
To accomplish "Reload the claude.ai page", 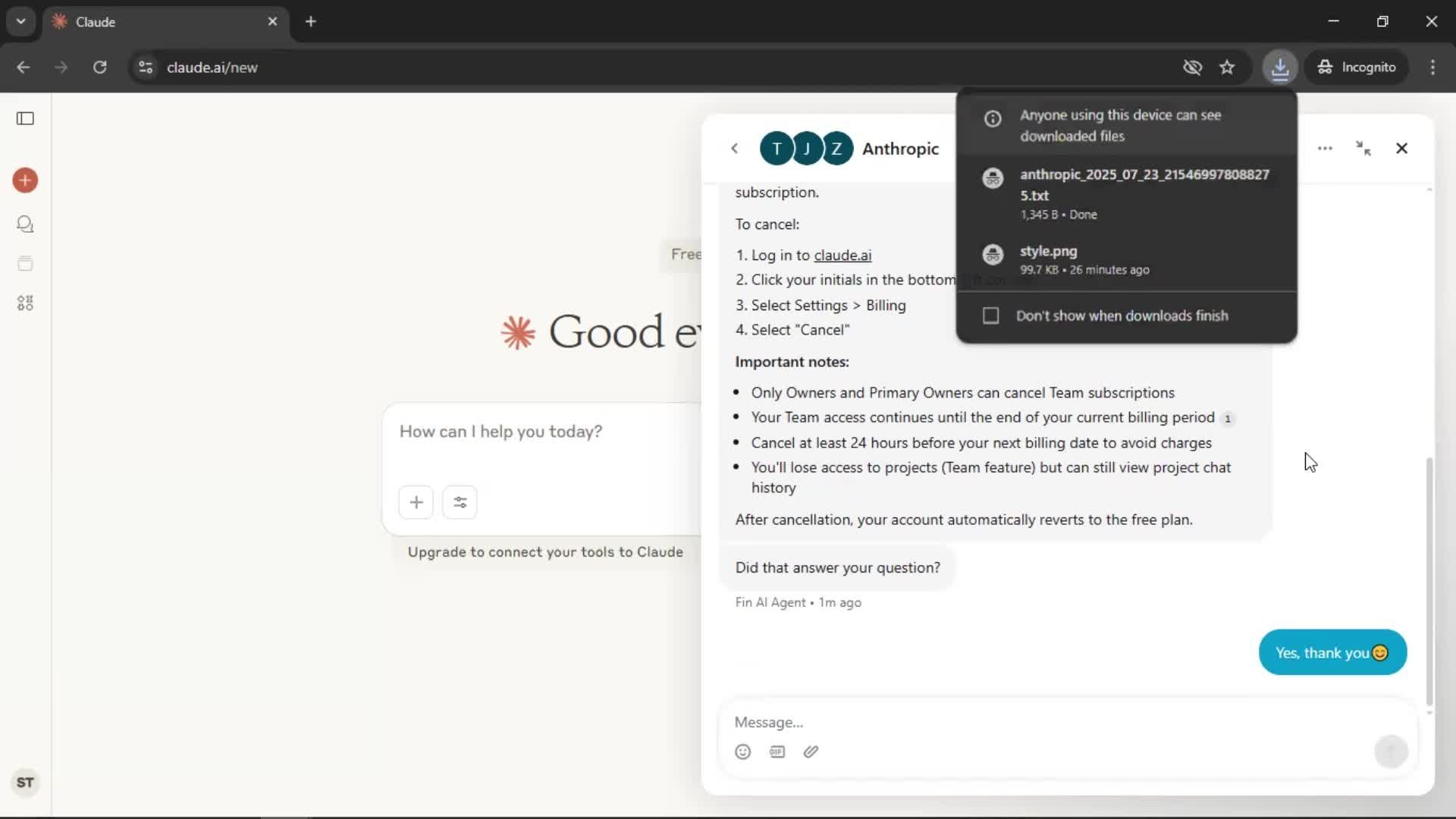I will point(99,67).
